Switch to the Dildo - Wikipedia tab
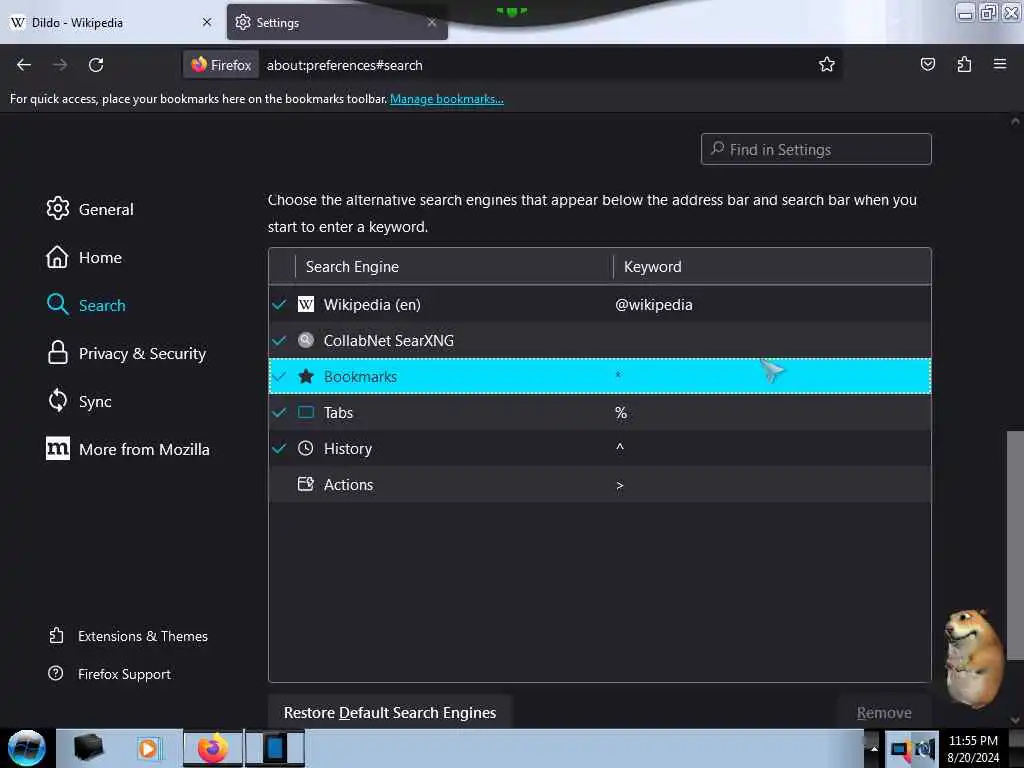The height and width of the screenshot is (768, 1024). tap(111, 22)
